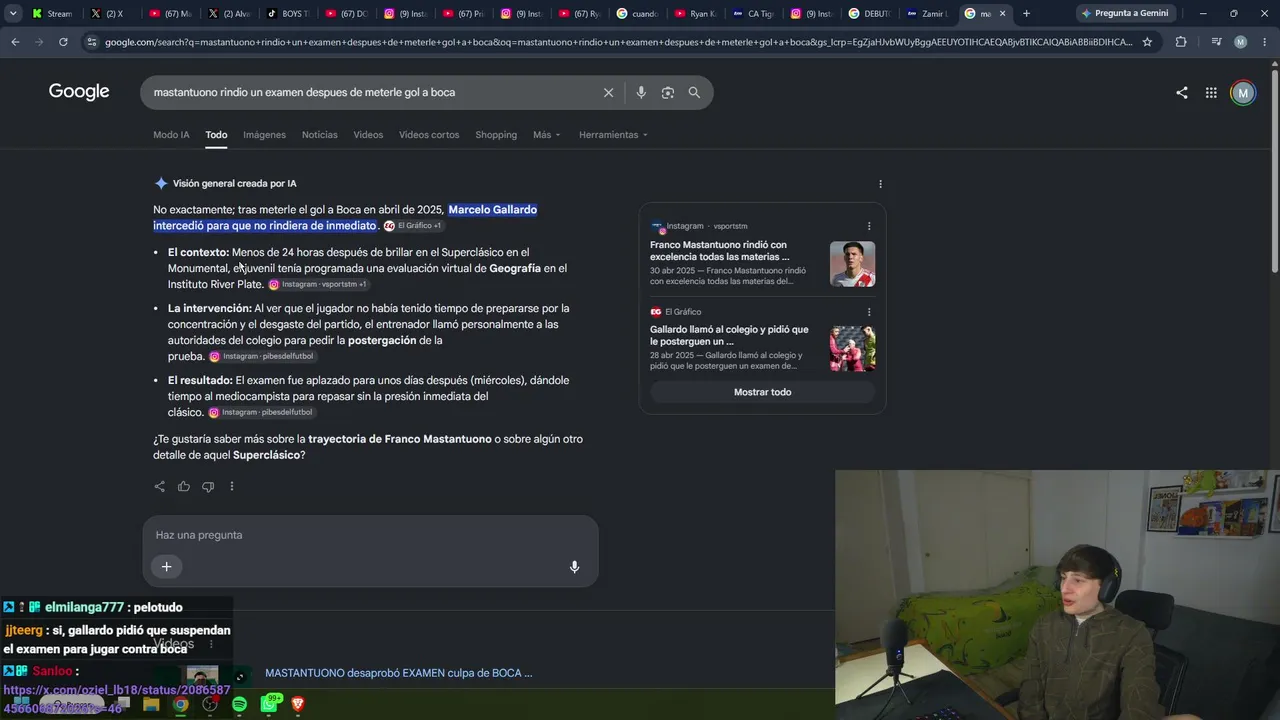Open the Google apps grid
This screenshot has width=1280, height=720.
pyautogui.click(x=1211, y=93)
